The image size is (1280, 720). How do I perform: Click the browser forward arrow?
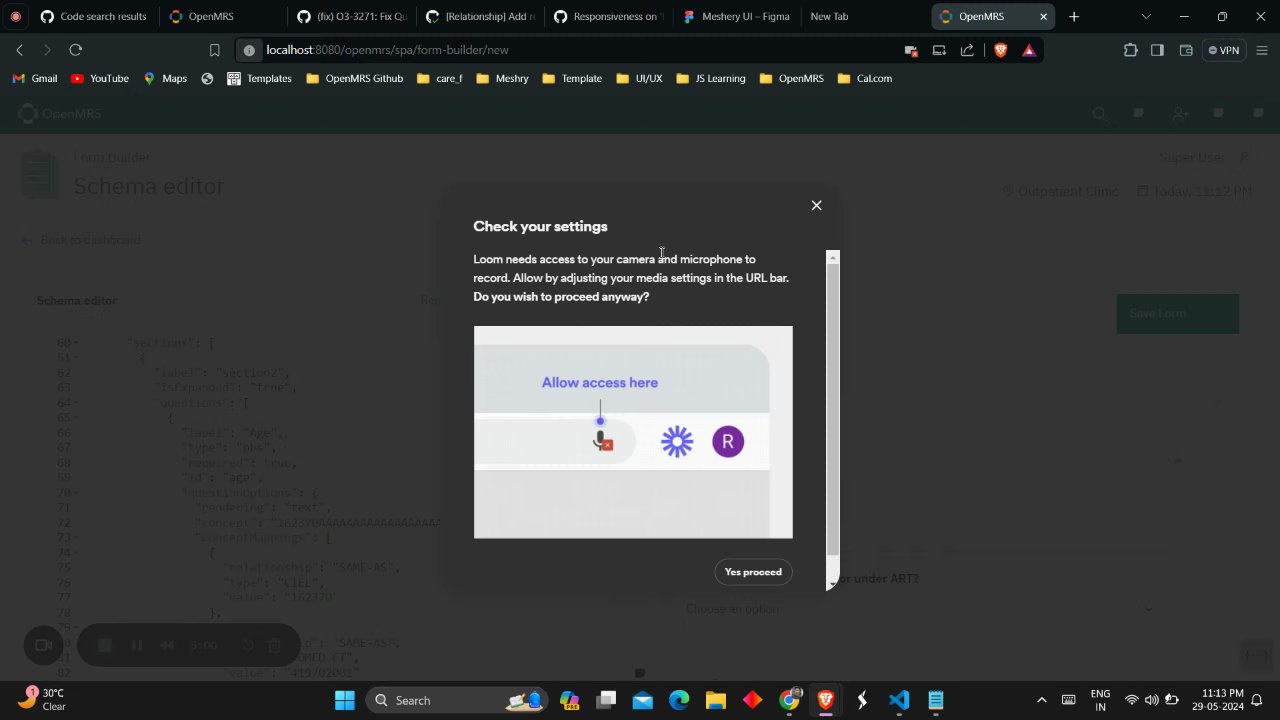[47, 50]
